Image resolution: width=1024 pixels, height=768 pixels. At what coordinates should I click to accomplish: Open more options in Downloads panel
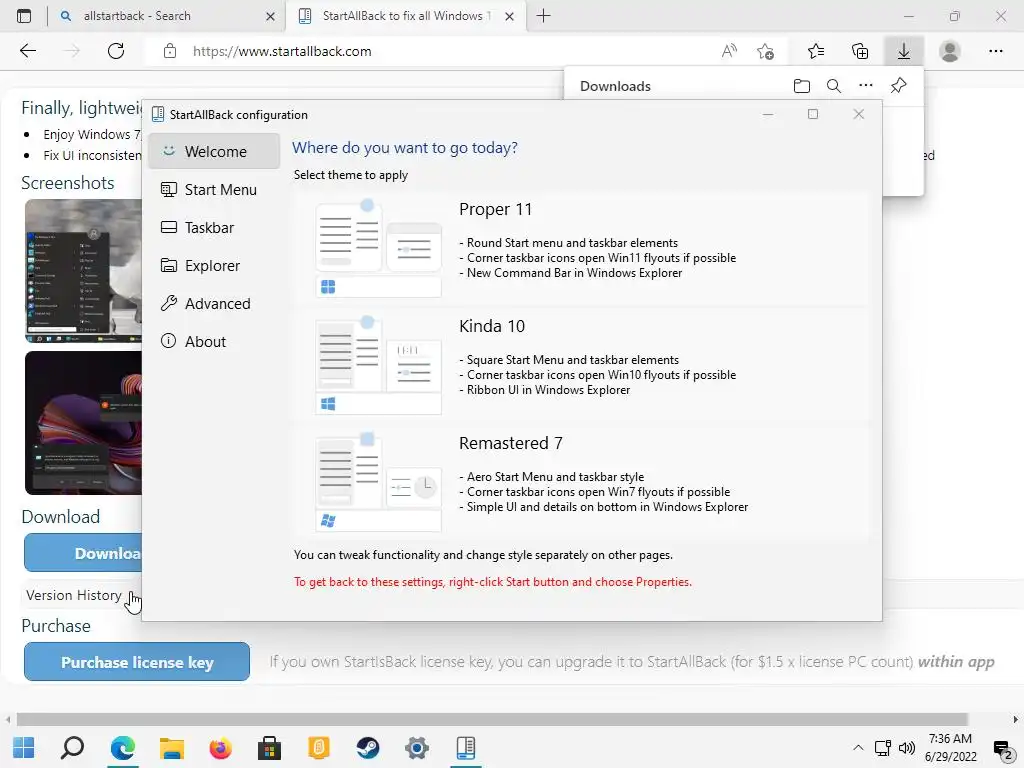[866, 86]
